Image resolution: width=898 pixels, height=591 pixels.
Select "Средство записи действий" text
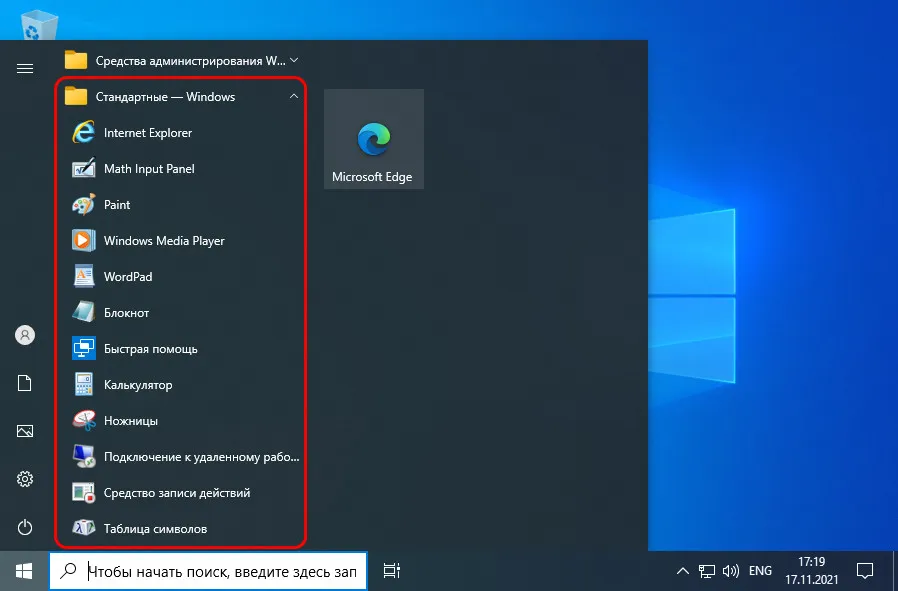click(x=177, y=493)
